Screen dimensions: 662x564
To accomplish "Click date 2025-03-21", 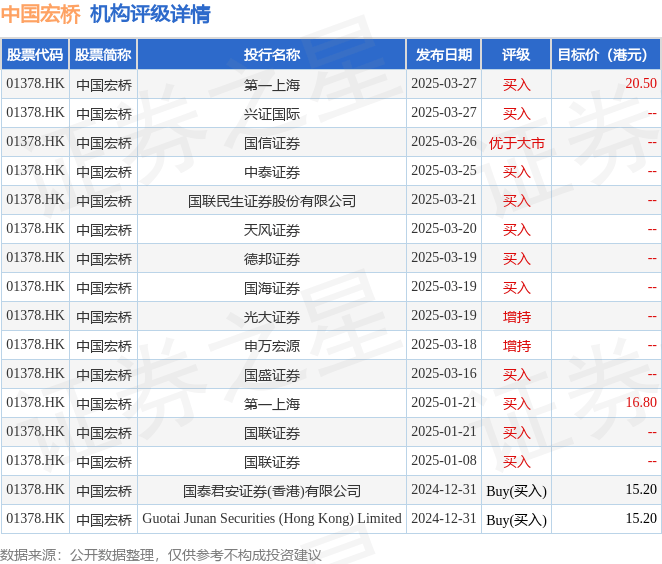I will (444, 199).
